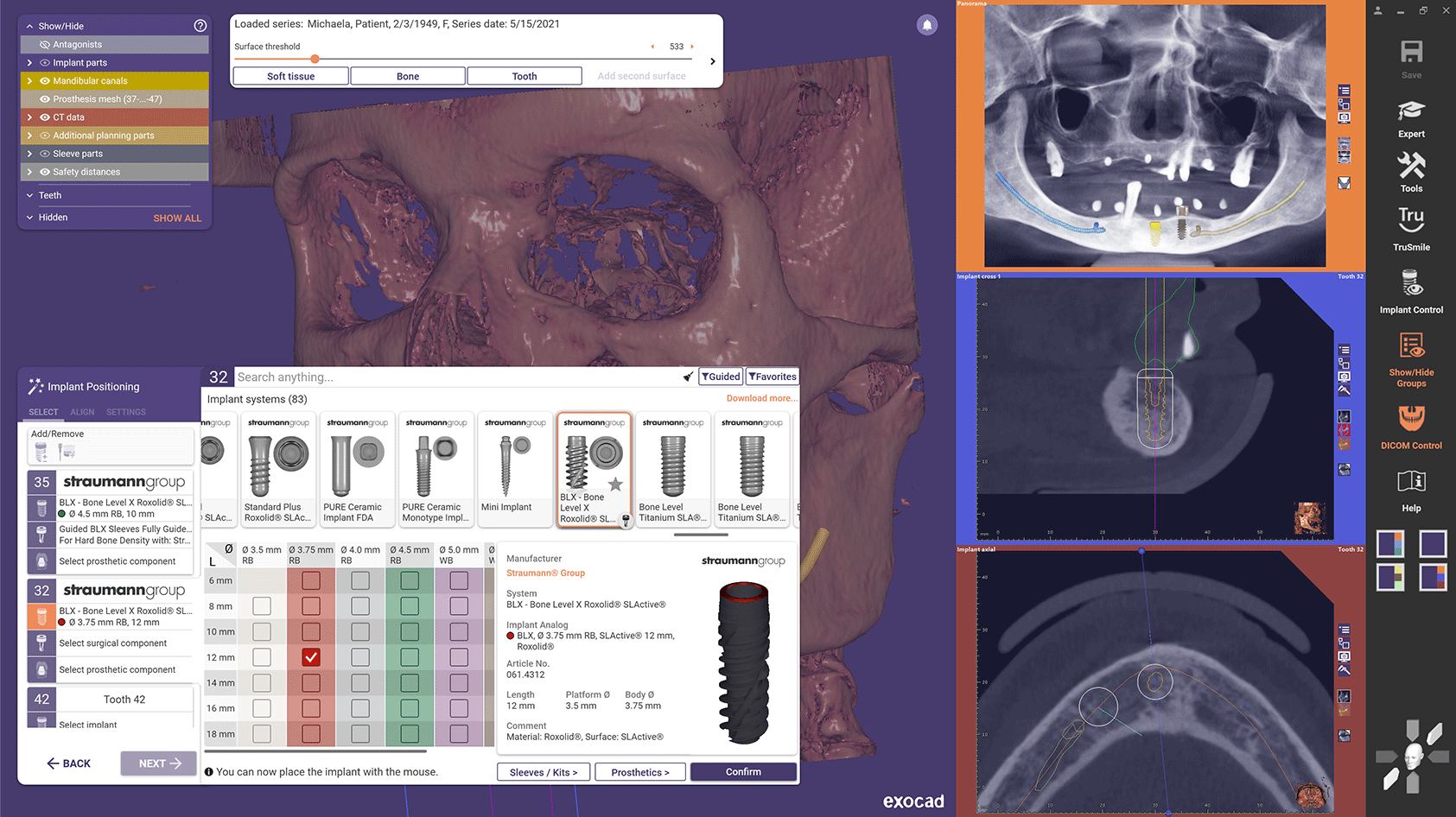
Task: Select bottom-right view layout icon
Action: click(x=1433, y=577)
